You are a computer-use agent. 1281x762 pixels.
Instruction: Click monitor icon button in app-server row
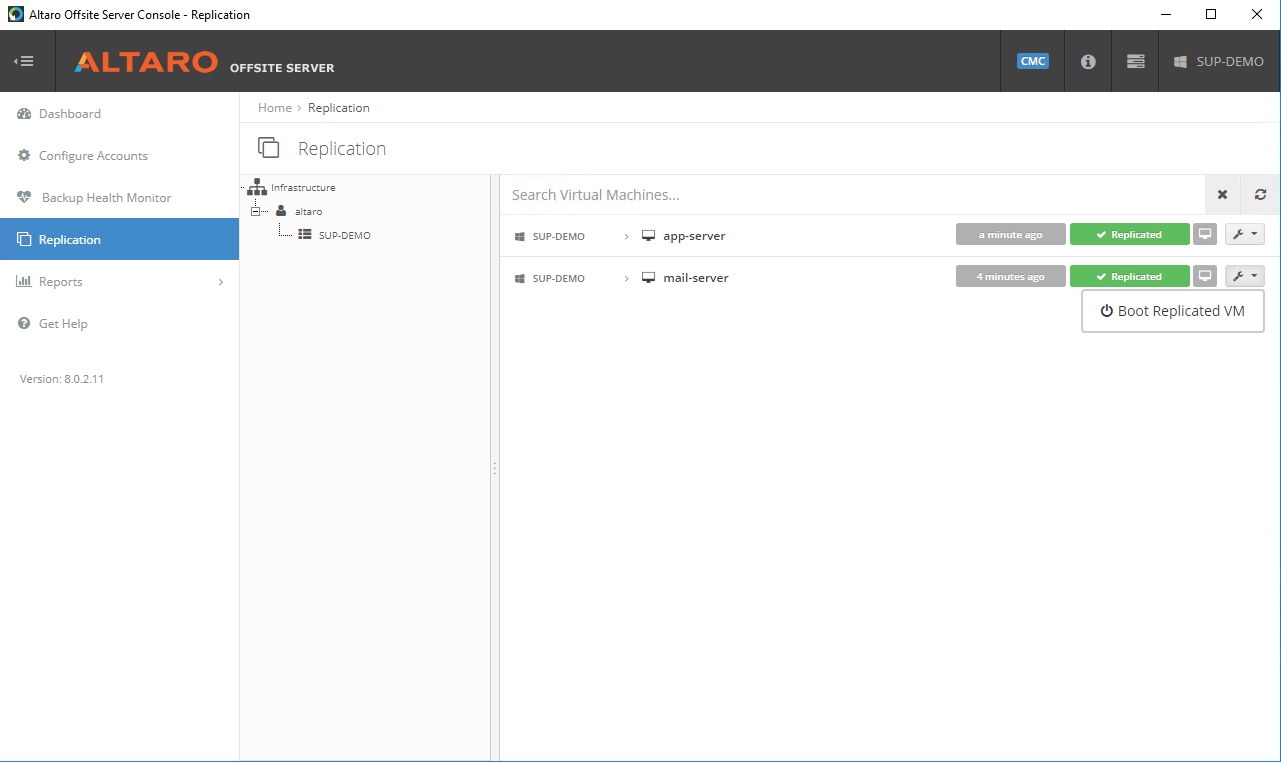tap(1205, 234)
